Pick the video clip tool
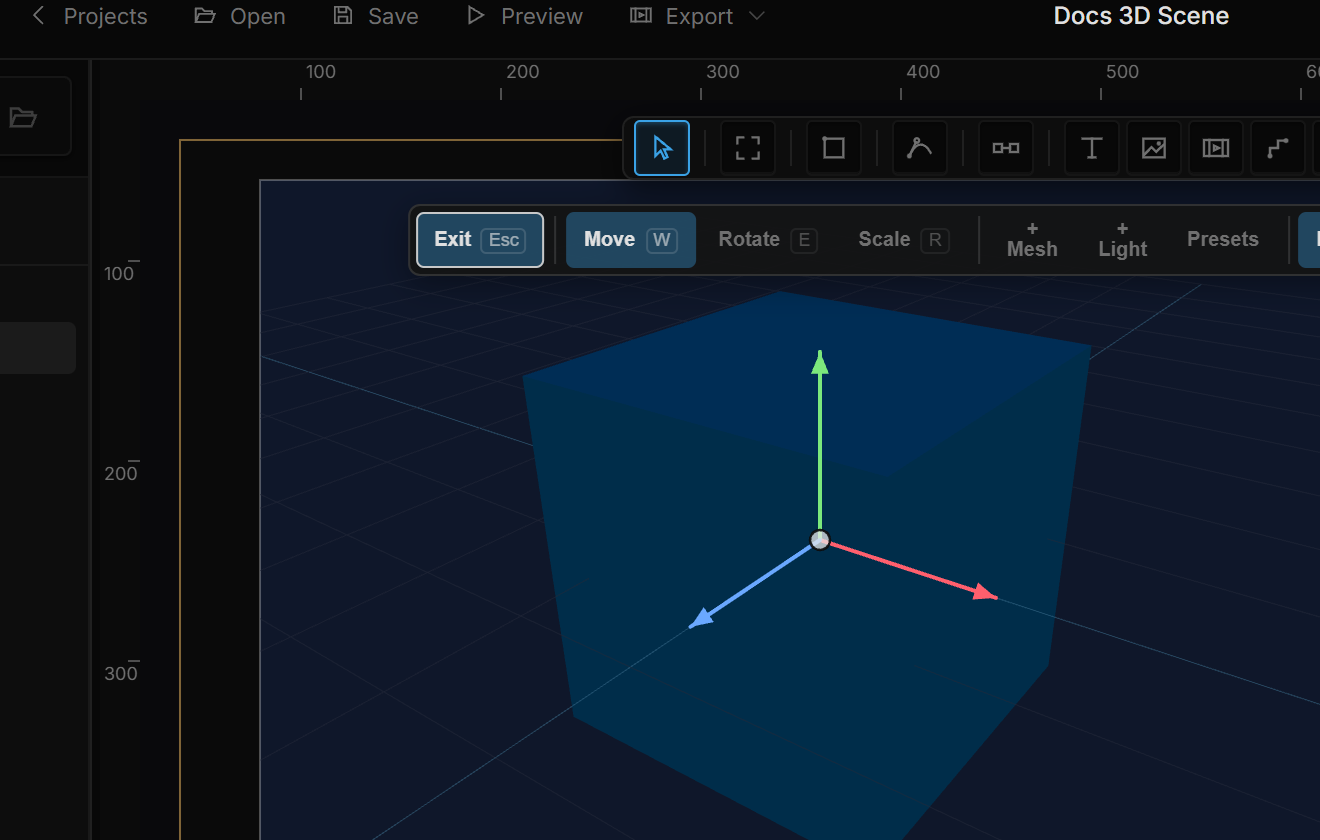This screenshot has width=1320, height=840. click(x=1216, y=148)
